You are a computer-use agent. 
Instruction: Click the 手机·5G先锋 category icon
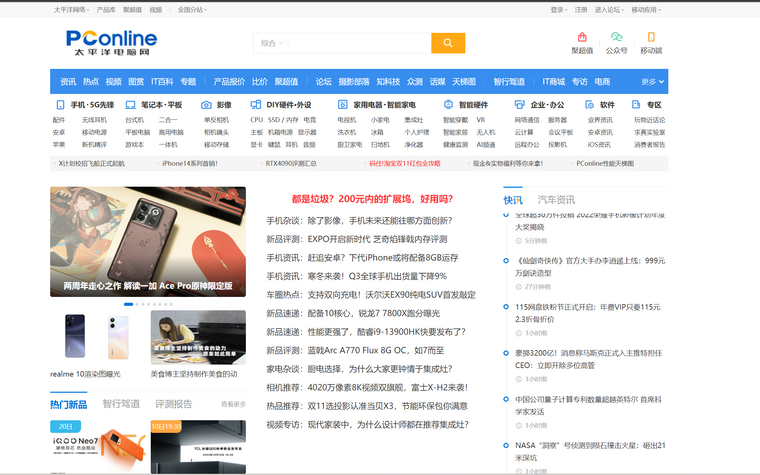pos(60,104)
